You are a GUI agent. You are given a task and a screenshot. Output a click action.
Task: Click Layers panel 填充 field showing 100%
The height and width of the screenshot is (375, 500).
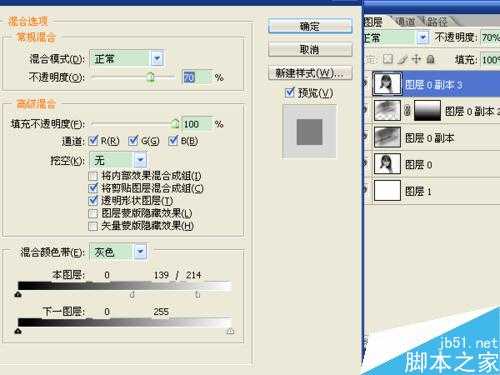[490, 60]
